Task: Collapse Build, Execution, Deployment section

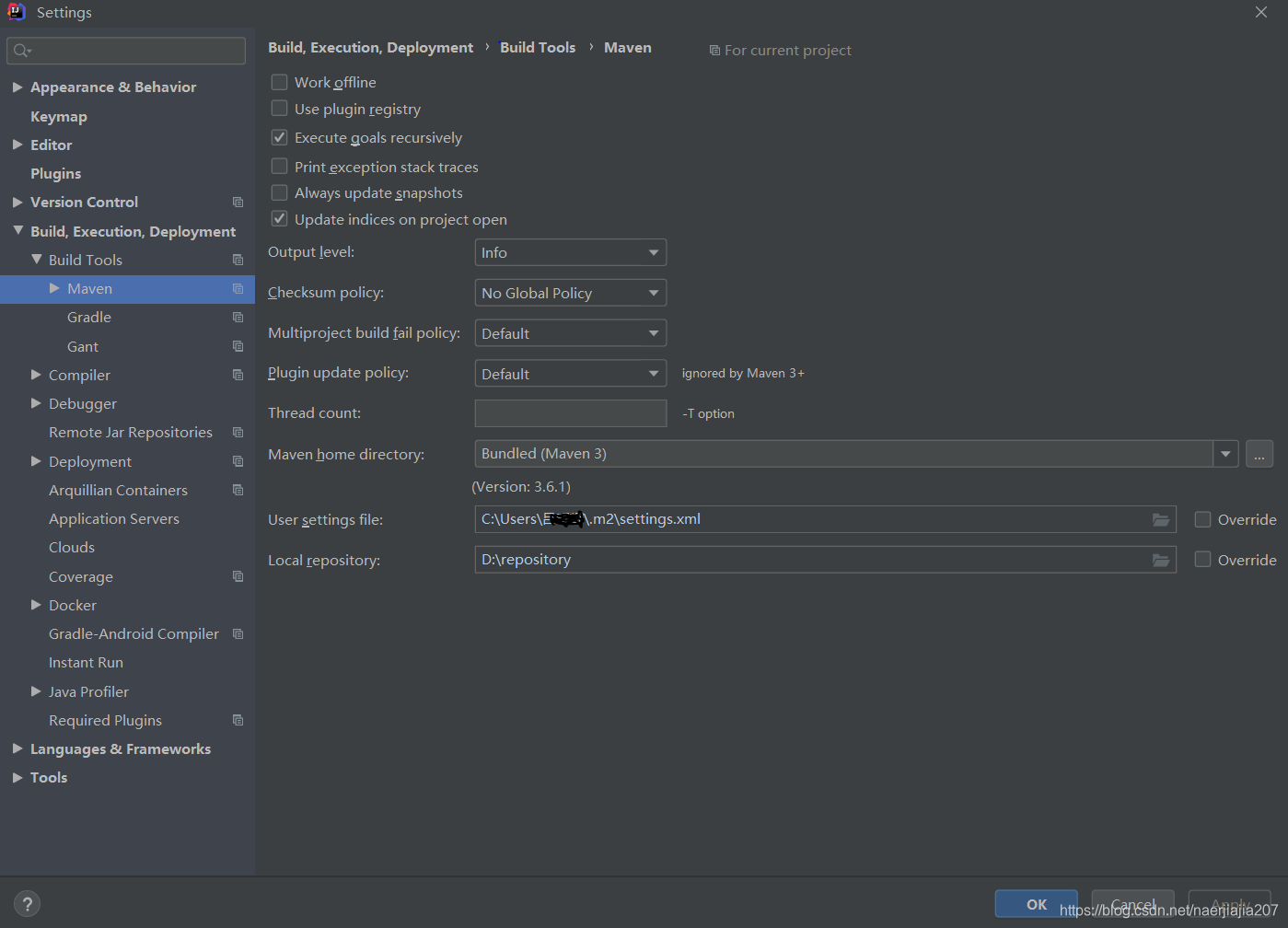Action: 17,231
